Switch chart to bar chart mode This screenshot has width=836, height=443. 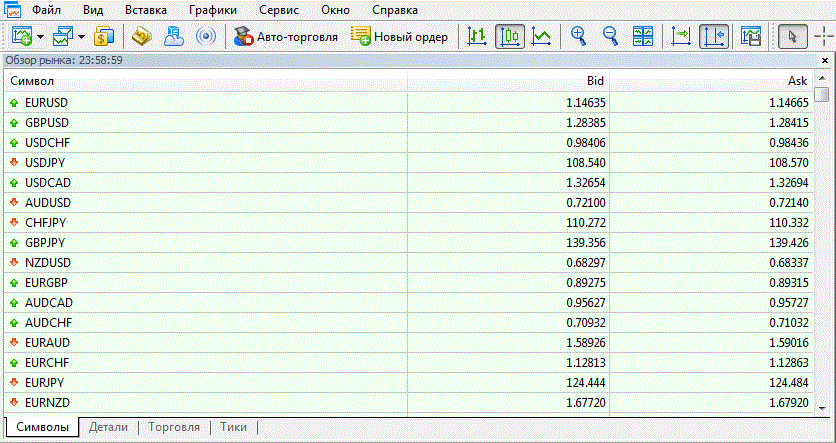pos(478,37)
